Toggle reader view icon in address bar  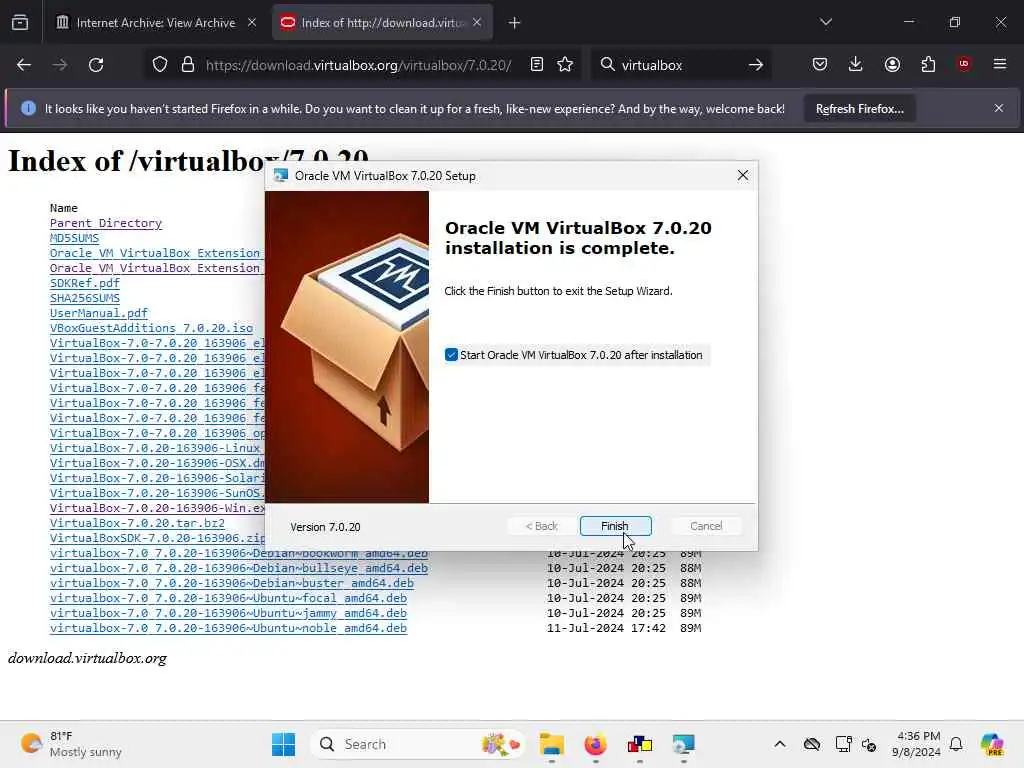pyautogui.click(x=537, y=64)
